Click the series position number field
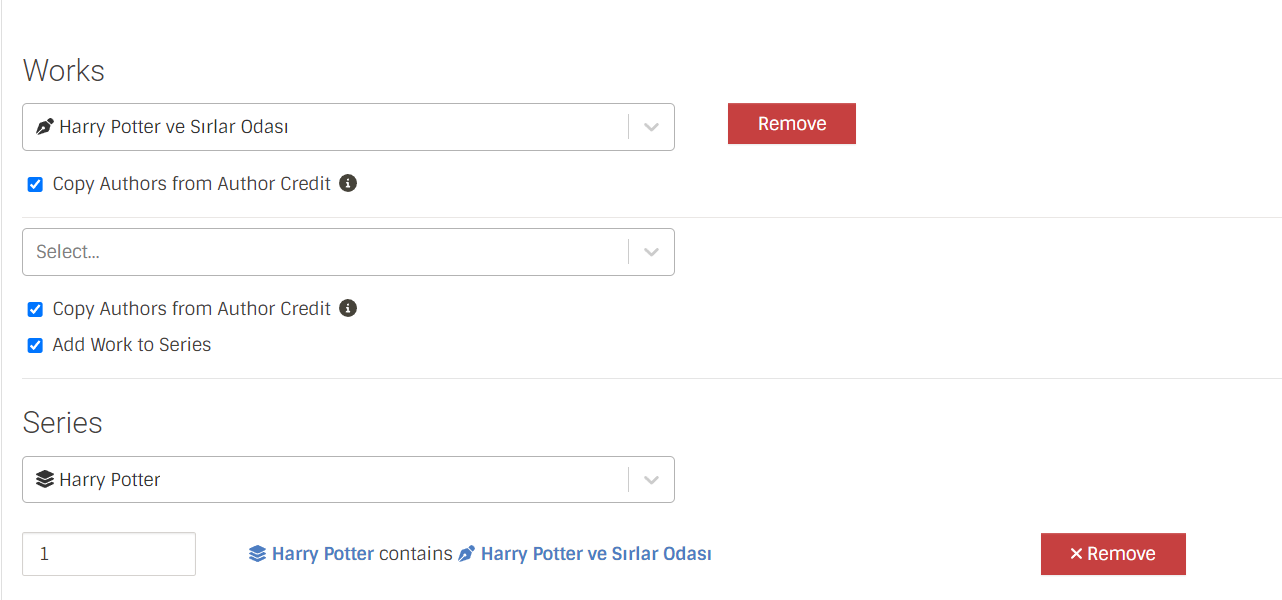This screenshot has height=600, width=1282. tap(109, 554)
